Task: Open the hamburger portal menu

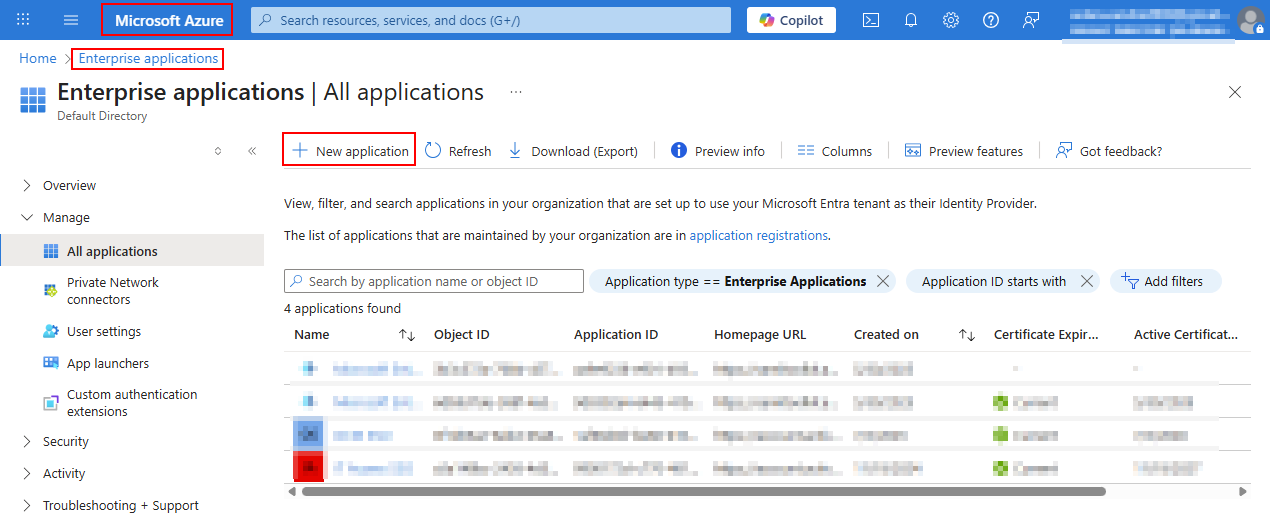Action: click(x=71, y=20)
